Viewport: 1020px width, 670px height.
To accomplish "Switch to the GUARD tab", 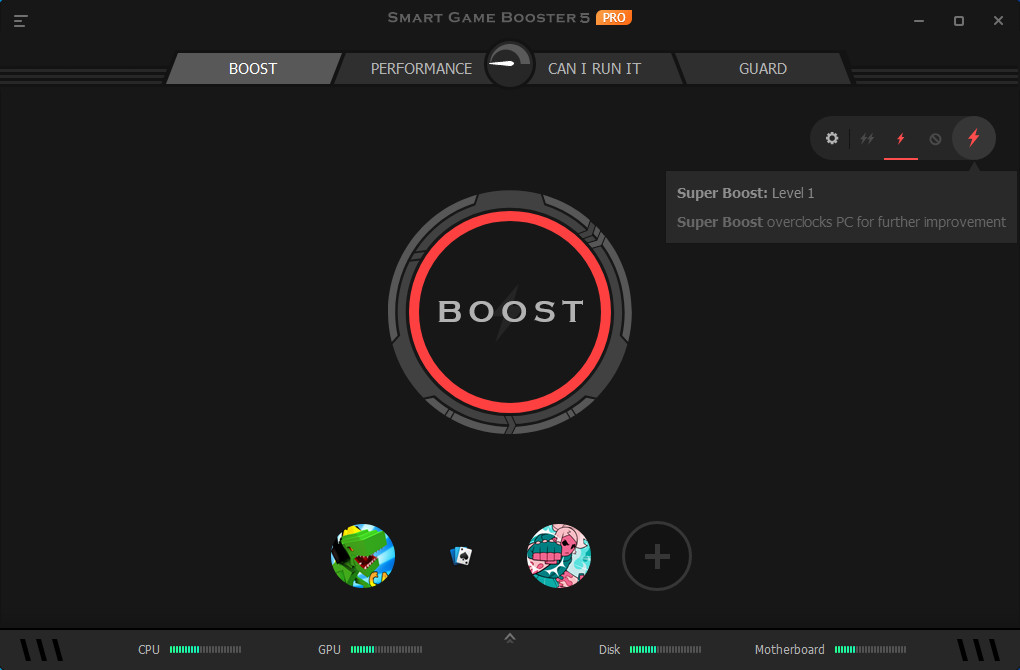I will (763, 68).
